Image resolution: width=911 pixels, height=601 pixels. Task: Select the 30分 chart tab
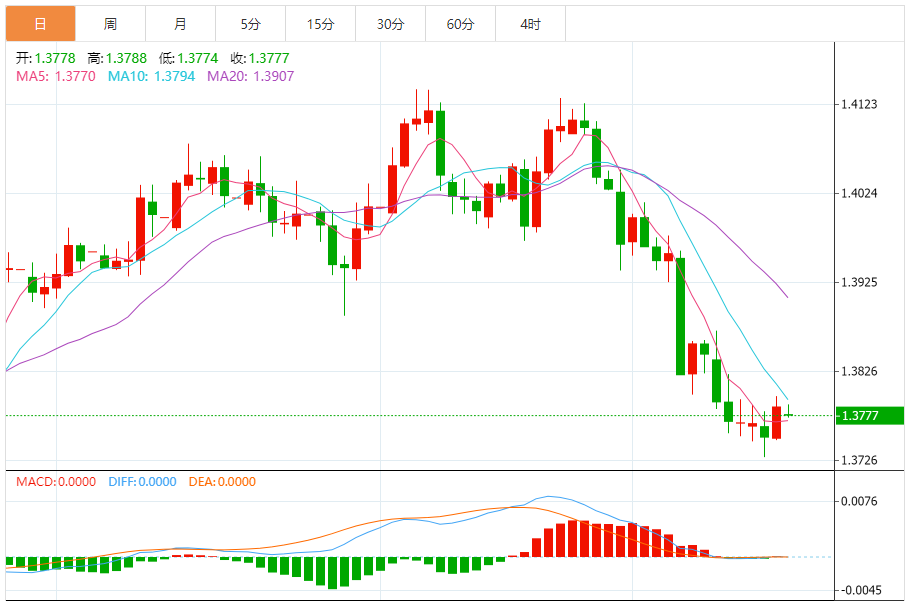(390, 24)
